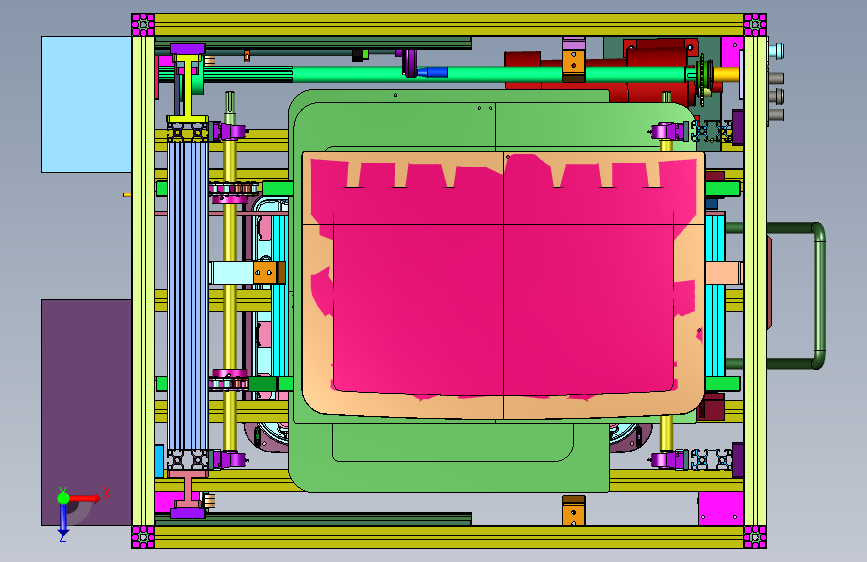Select the pink I-shaped bracket at bottom left

[x=188, y=490]
